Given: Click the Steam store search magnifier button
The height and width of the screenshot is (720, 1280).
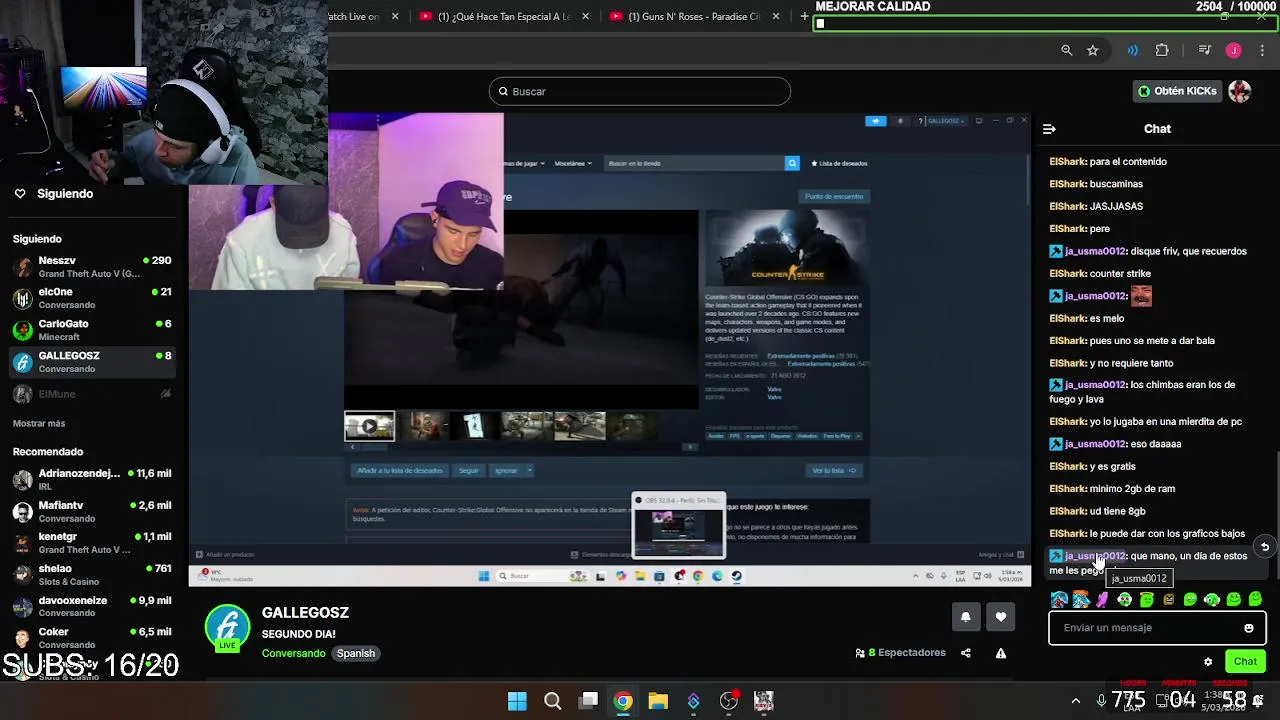Looking at the screenshot, I should point(792,163).
